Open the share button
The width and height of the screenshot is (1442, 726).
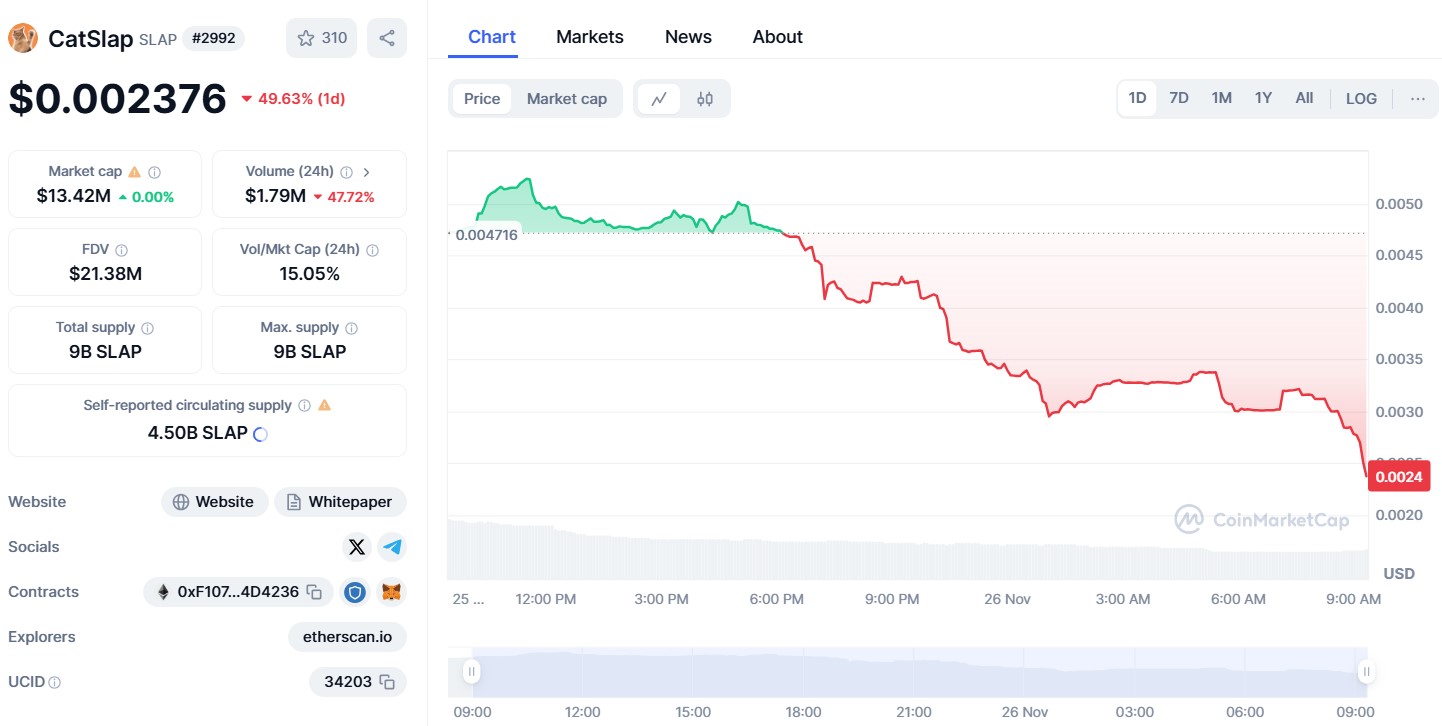pos(387,38)
